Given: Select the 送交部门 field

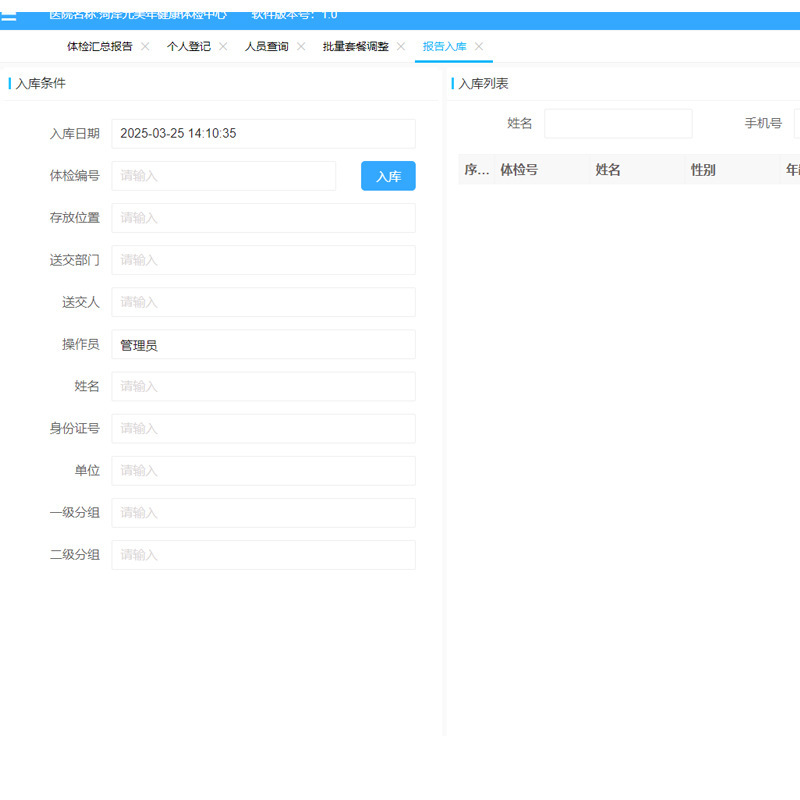Looking at the screenshot, I should (263, 260).
